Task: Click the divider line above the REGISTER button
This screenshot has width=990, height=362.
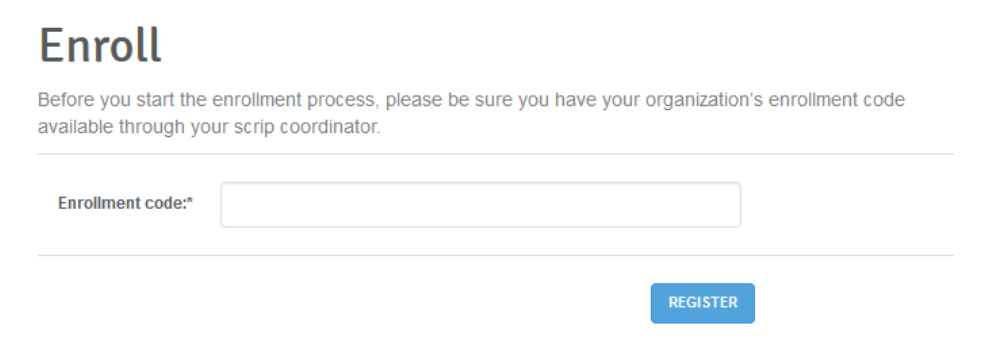Action: tap(496, 255)
